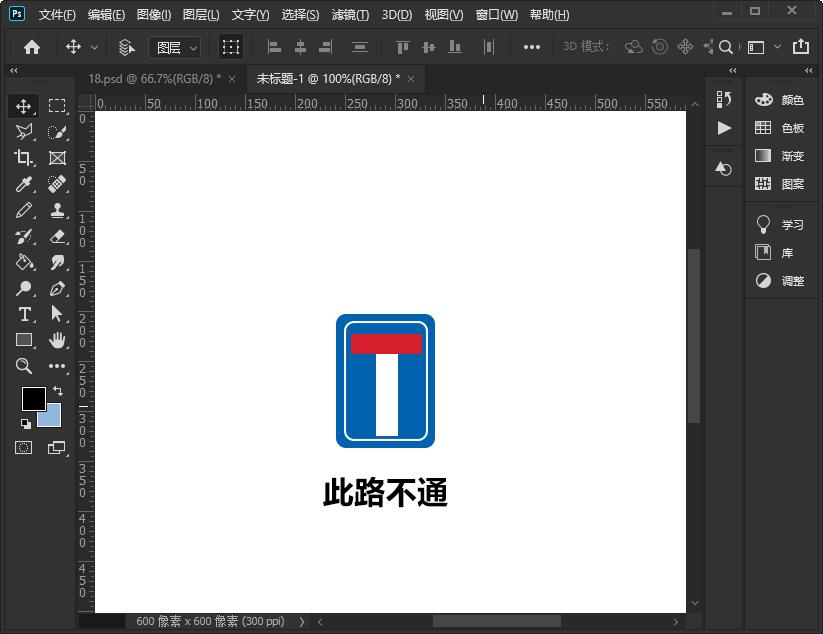The height and width of the screenshot is (634, 823).
Task: Activate the Horizontal Type tool
Action: click(x=24, y=314)
